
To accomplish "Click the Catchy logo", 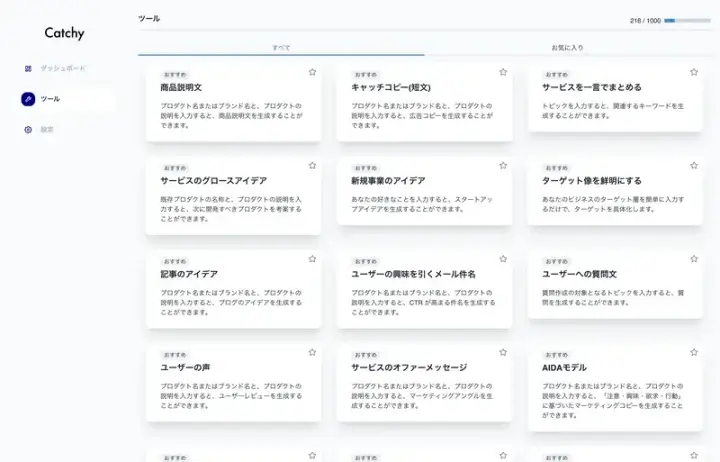I will coord(64,33).
